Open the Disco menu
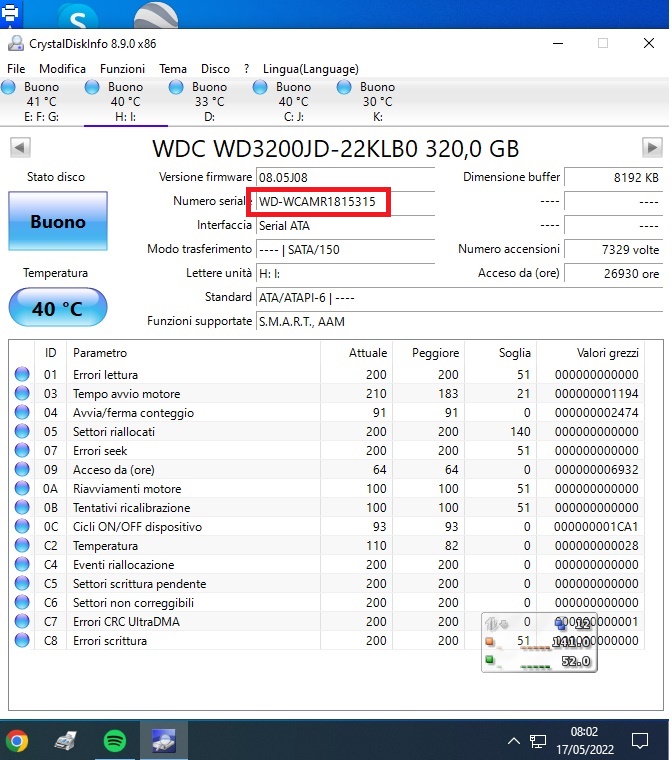The image size is (672, 760). pos(215,69)
